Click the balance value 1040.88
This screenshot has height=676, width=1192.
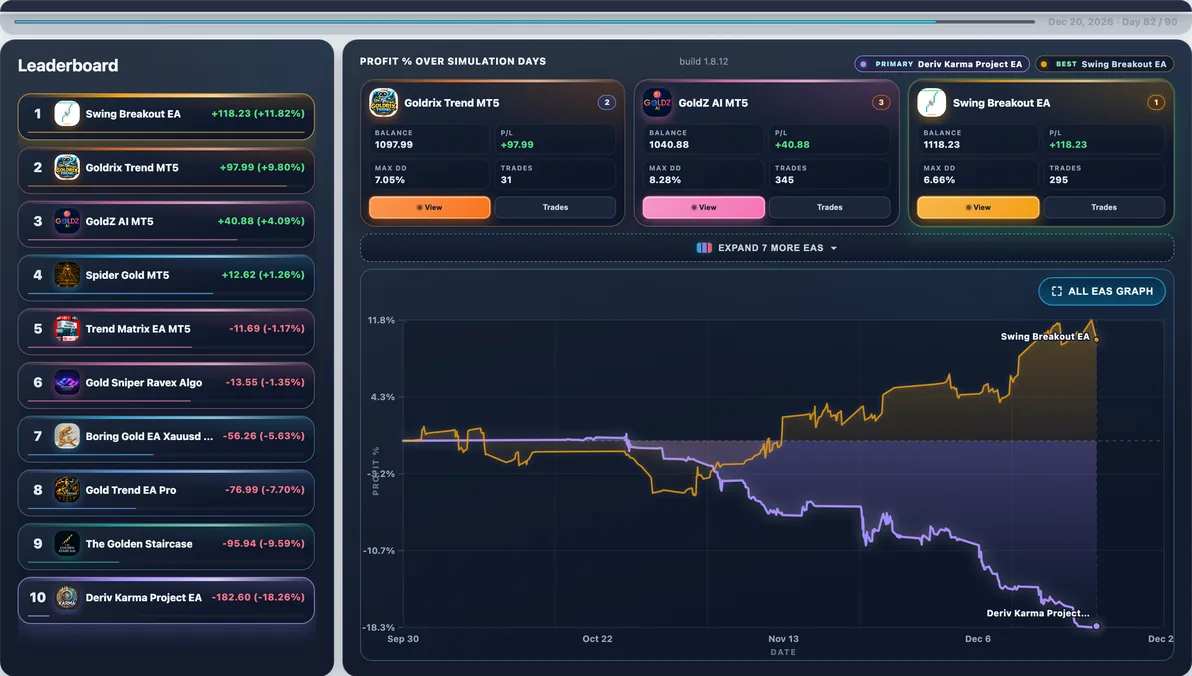[669, 144]
